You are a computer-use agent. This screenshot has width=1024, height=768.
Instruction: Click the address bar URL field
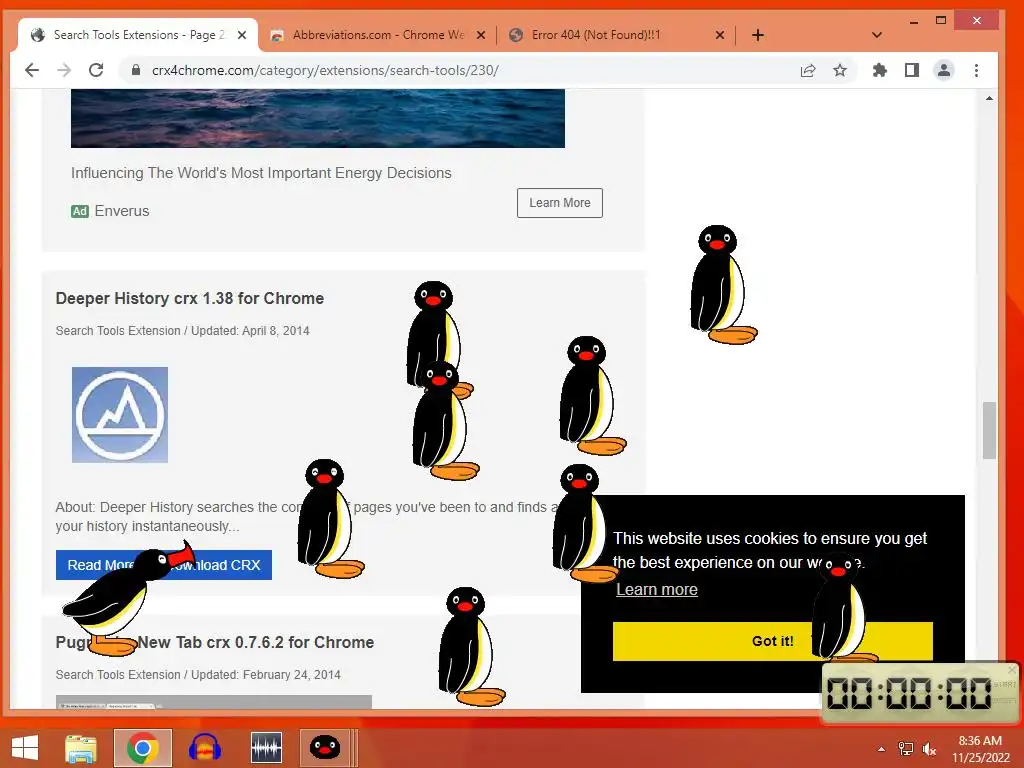pos(457,71)
